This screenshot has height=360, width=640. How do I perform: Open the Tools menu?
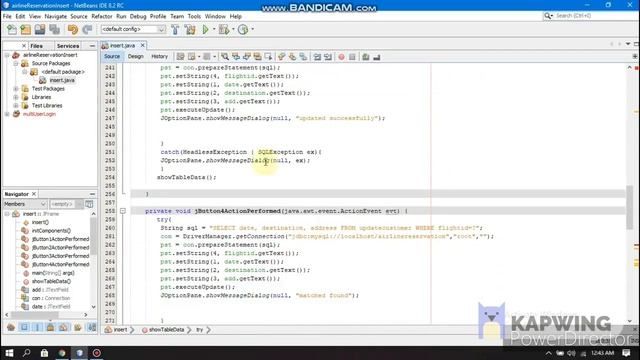click(x=194, y=16)
